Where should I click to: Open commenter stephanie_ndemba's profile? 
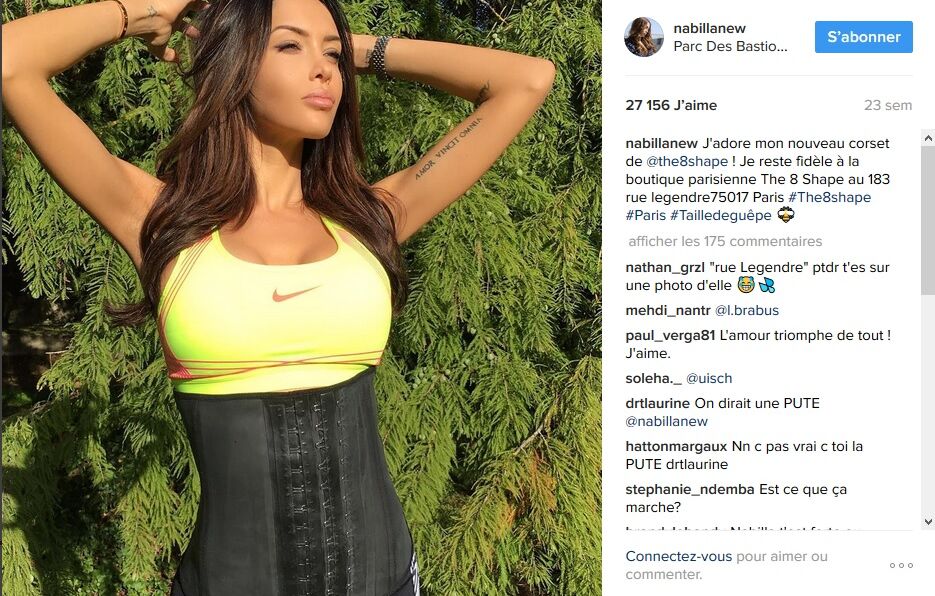click(690, 489)
